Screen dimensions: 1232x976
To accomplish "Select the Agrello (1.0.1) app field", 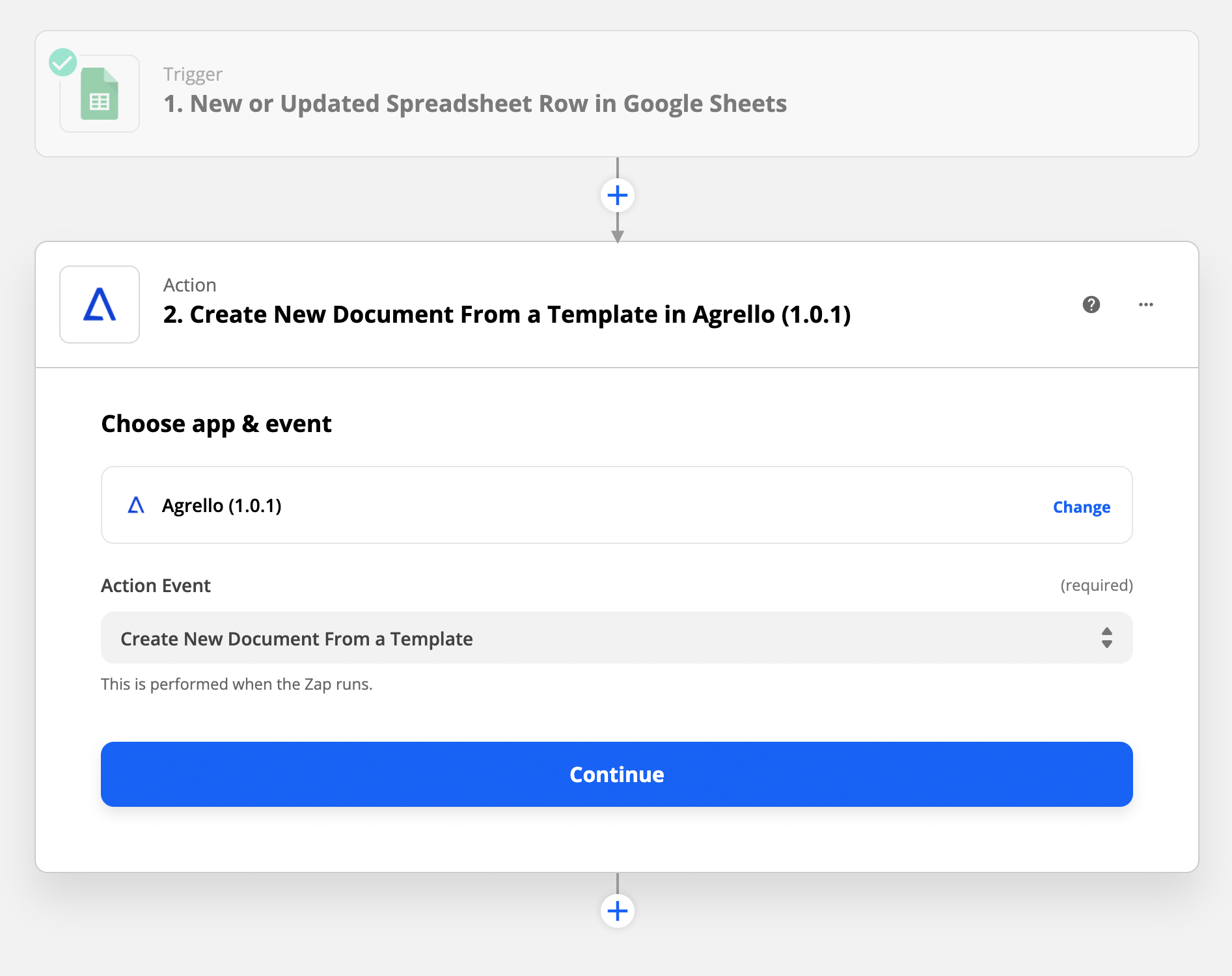I will coord(617,505).
